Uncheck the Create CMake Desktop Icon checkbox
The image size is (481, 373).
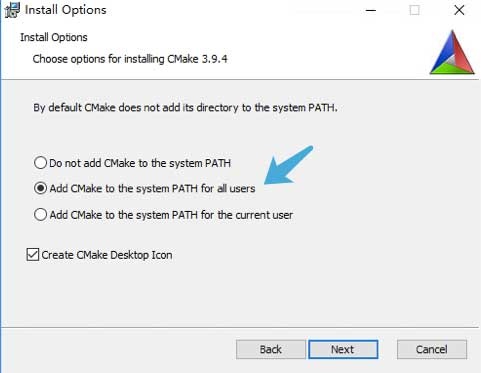(33, 255)
